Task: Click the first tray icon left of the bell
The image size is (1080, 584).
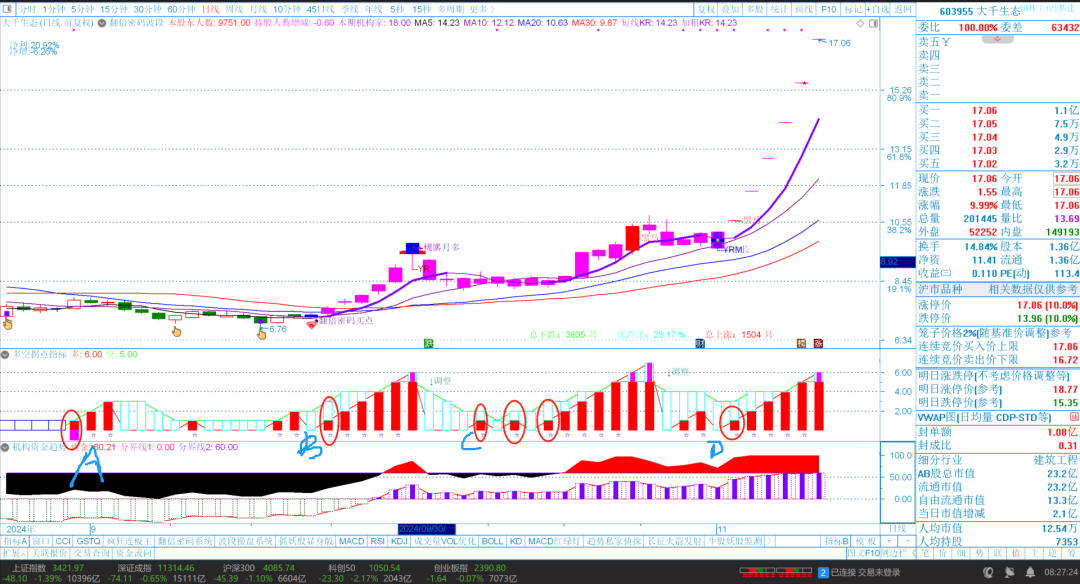Action: pyautogui.click(x=988, y=572)
